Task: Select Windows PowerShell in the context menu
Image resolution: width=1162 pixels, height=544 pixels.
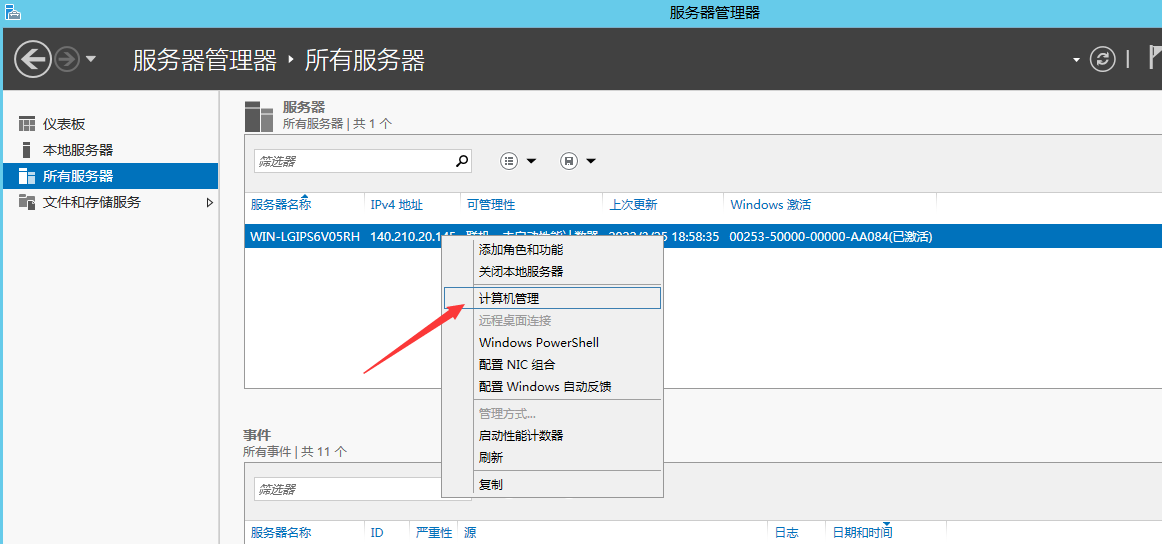Action: [538, 342]
